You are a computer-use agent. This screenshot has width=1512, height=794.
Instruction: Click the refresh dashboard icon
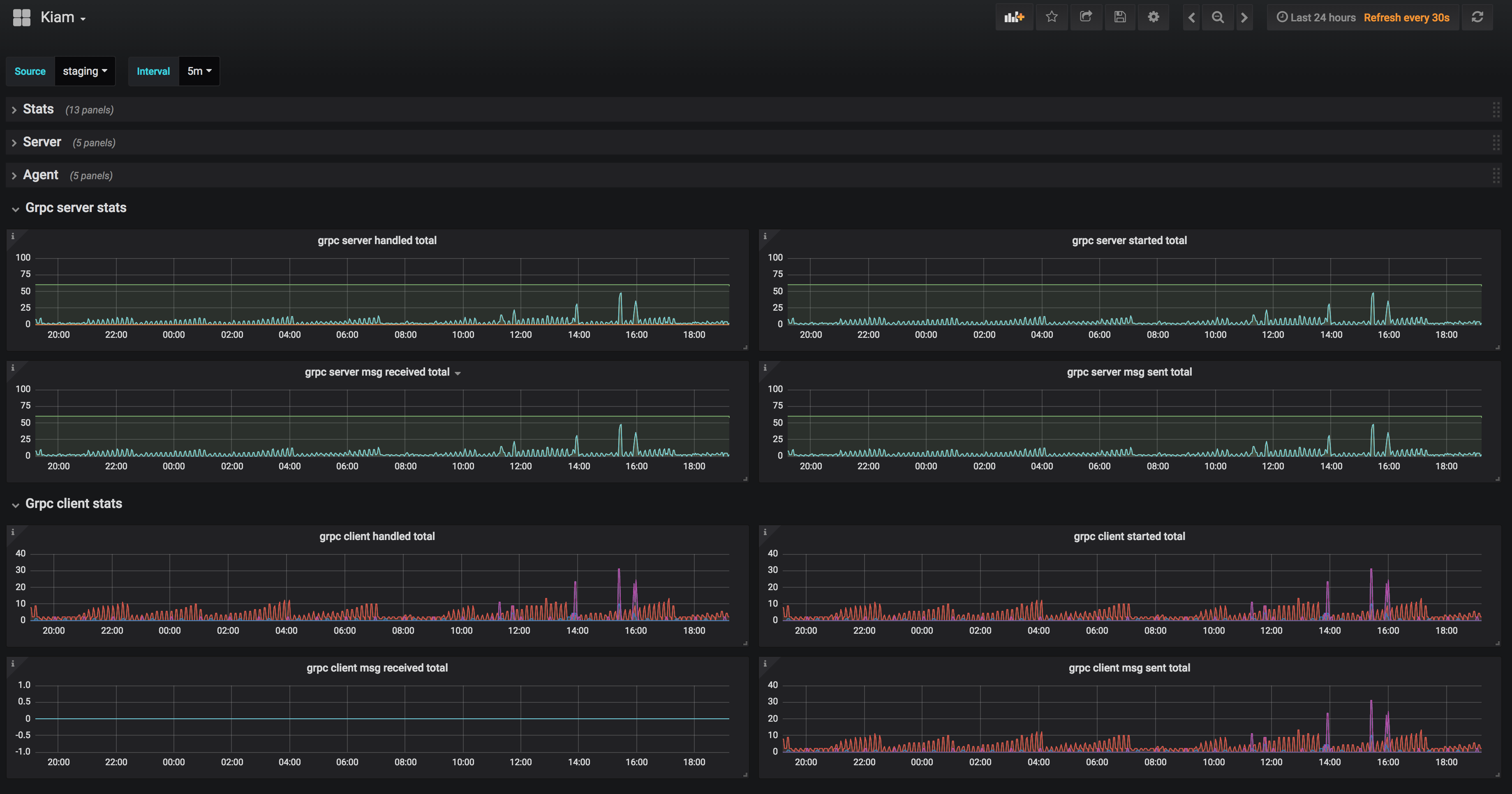1477,17
